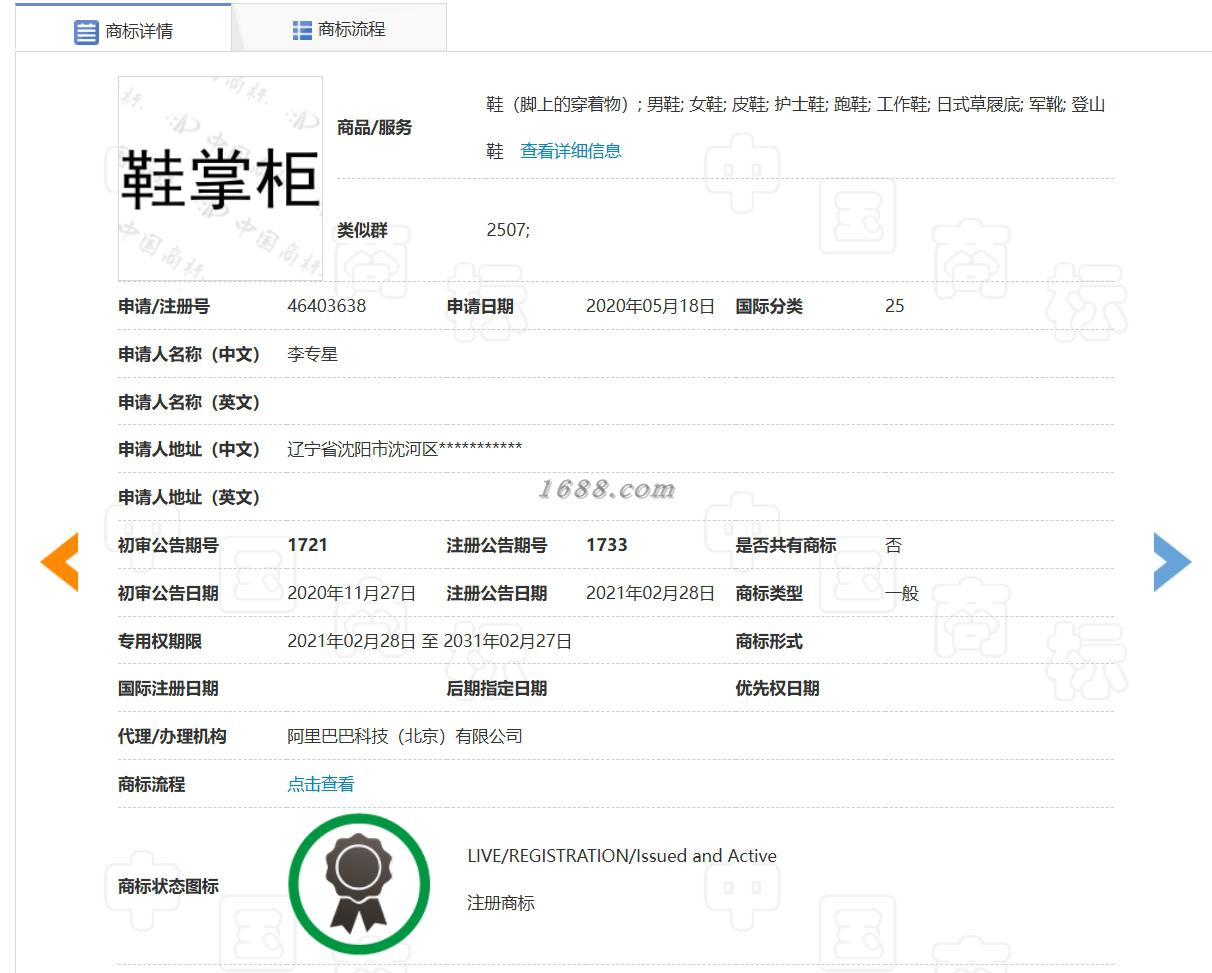Click the 申请人名称（中文） label
The height and width of the screenshot is (973, 1212).
(189, 354)
